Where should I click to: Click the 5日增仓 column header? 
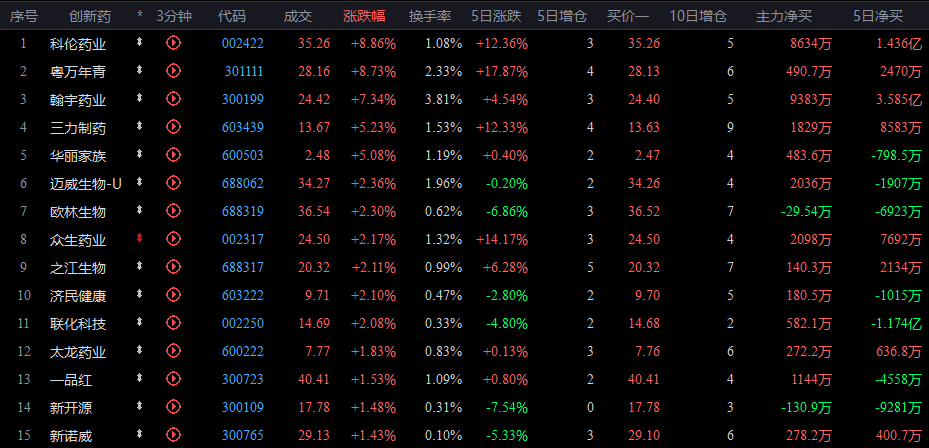tap(562, 16)
